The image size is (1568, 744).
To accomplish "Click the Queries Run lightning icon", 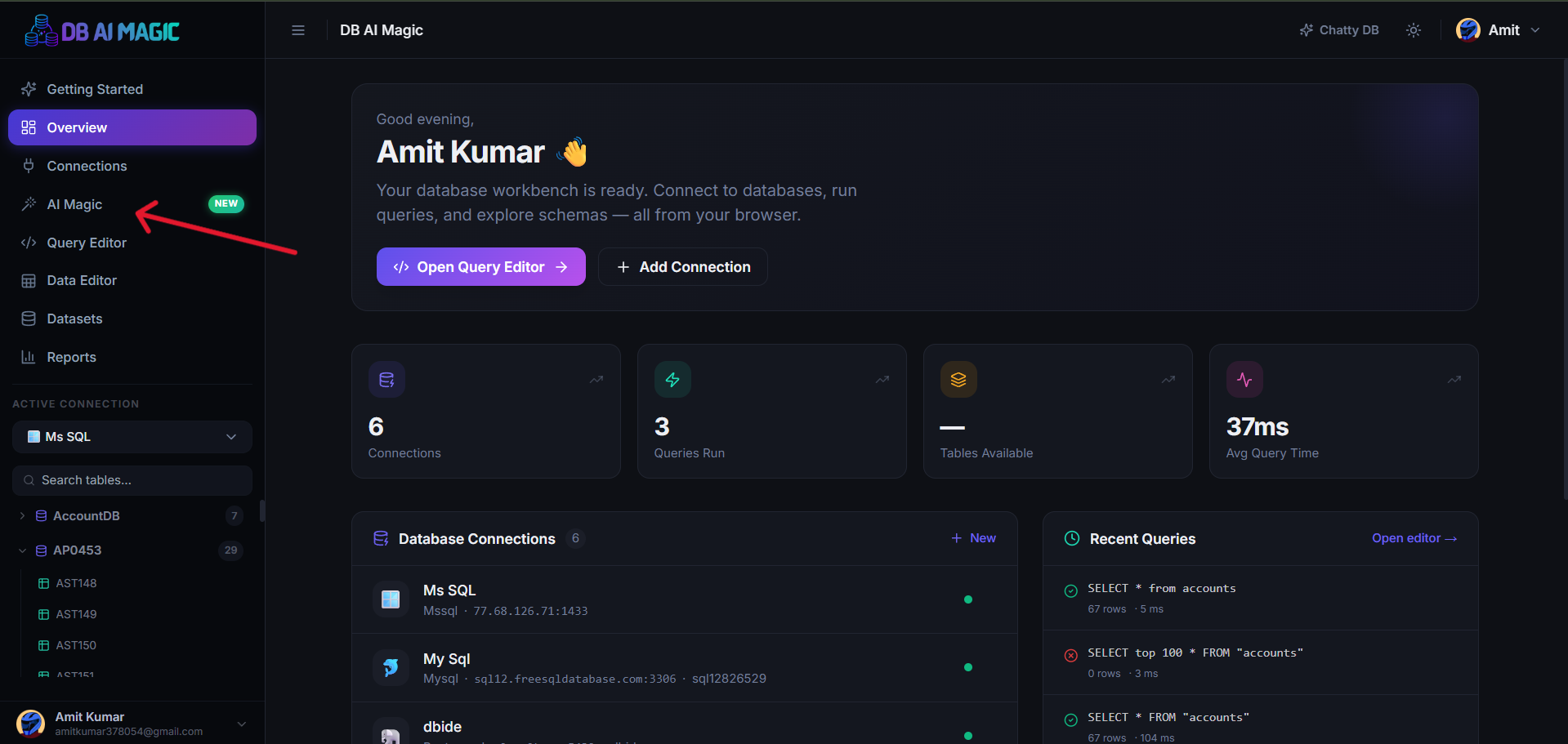I will [x=672, y=380].
